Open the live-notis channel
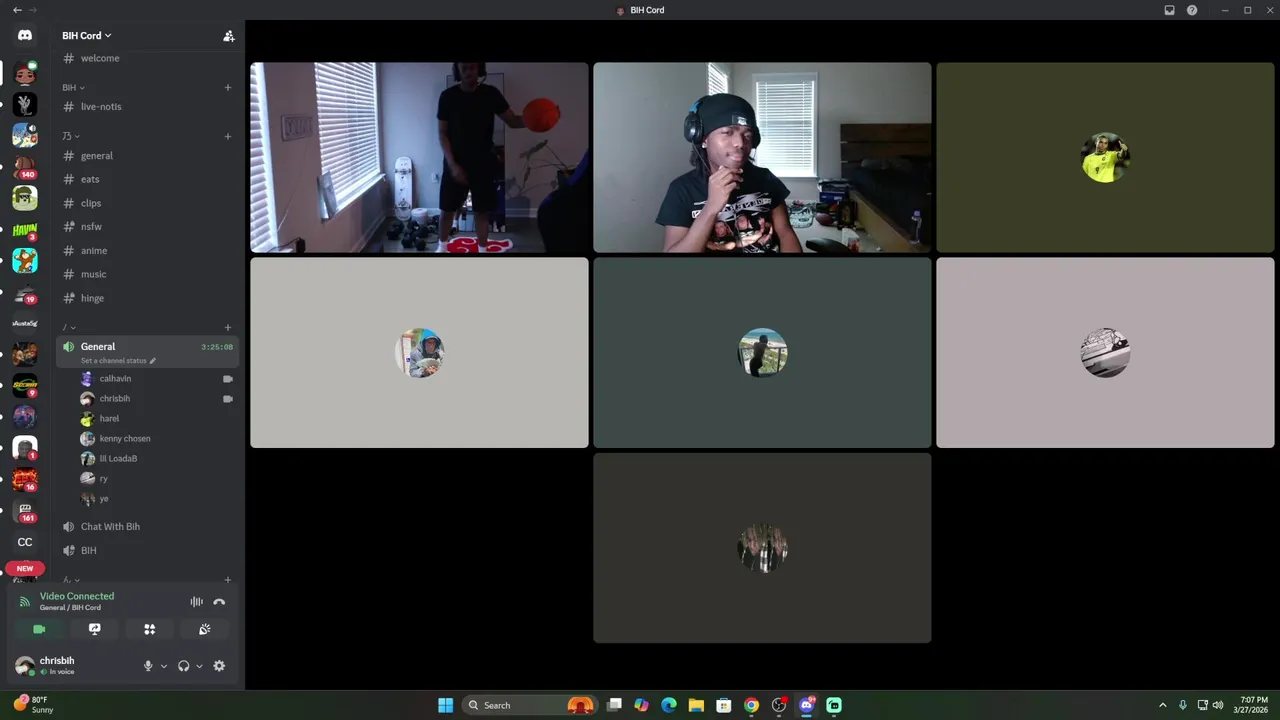Screen dimensions: 1280x720 (x=147, y=107)
